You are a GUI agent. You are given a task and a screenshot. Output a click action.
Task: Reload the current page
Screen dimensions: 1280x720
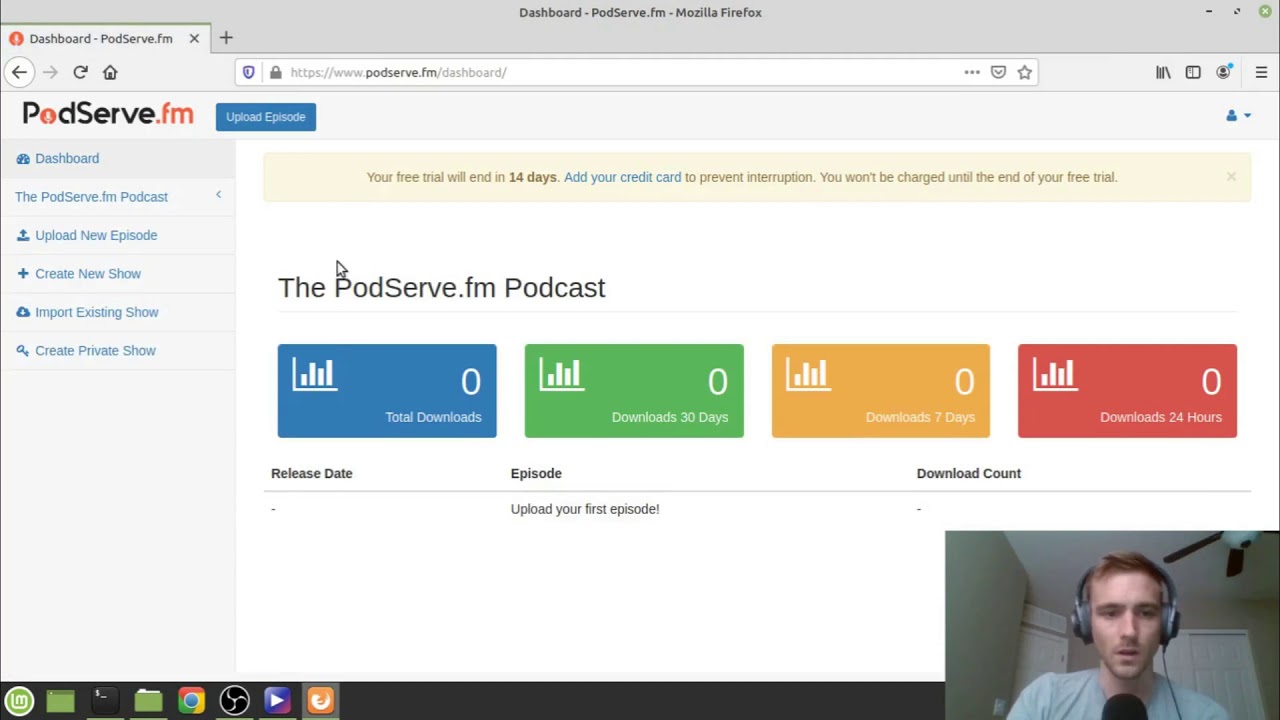(80, 72)
